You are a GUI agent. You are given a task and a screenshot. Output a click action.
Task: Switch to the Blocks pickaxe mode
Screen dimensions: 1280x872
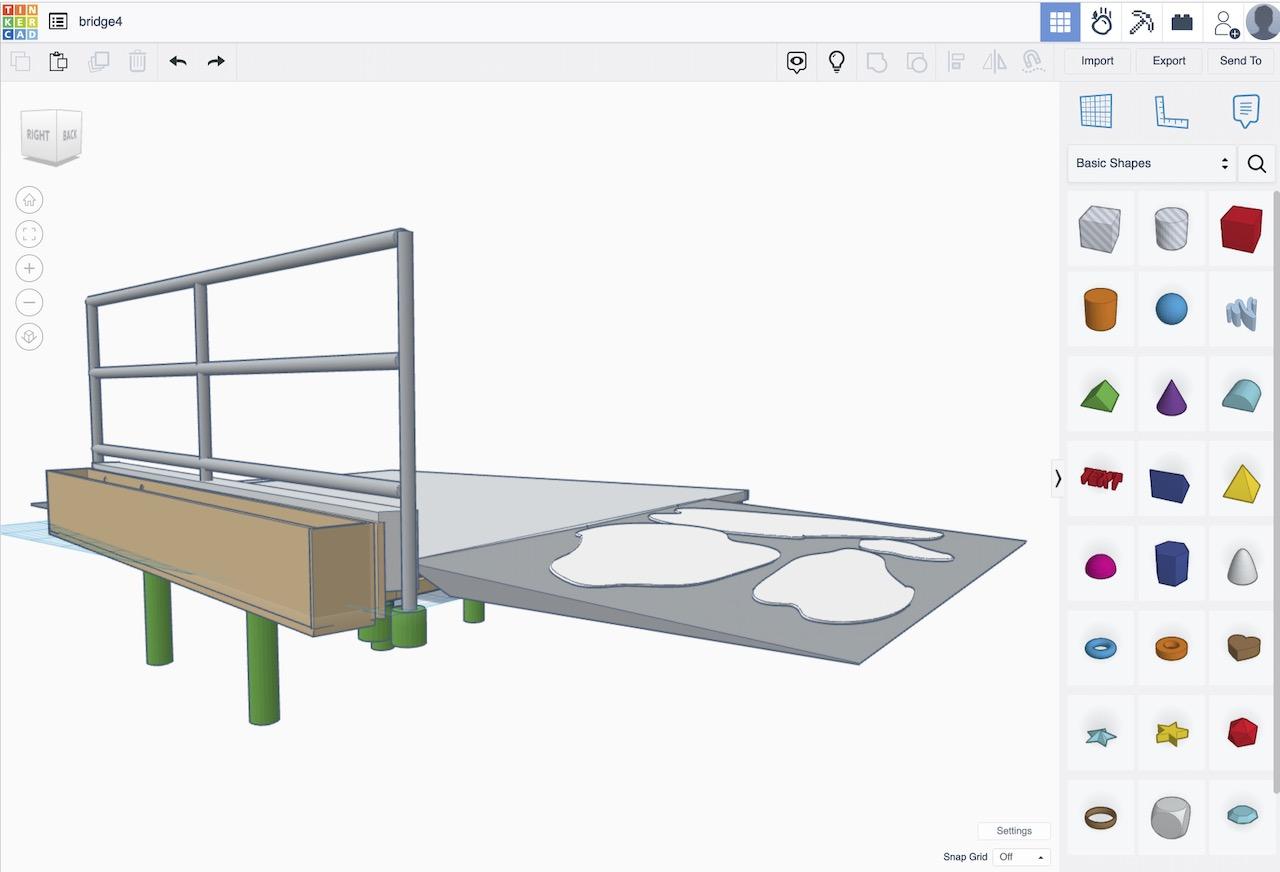(x=1142, y=21)
